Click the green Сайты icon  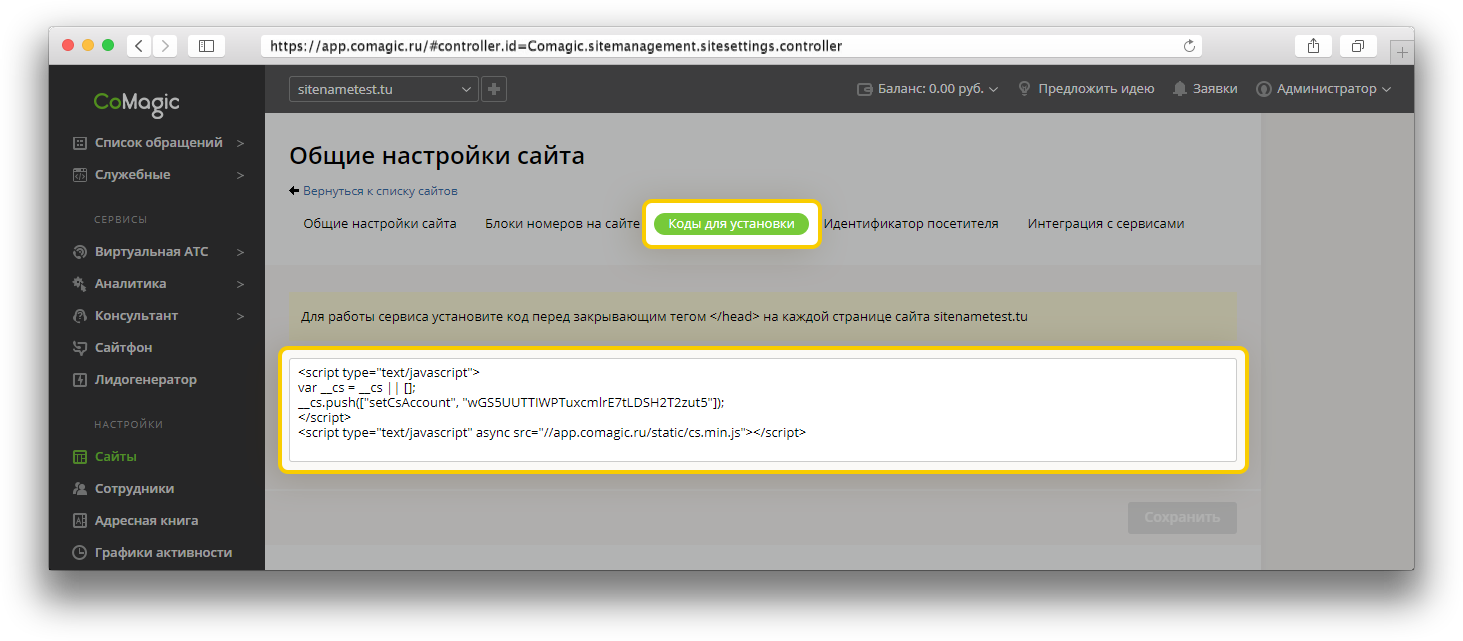click(x=80, y=457)
